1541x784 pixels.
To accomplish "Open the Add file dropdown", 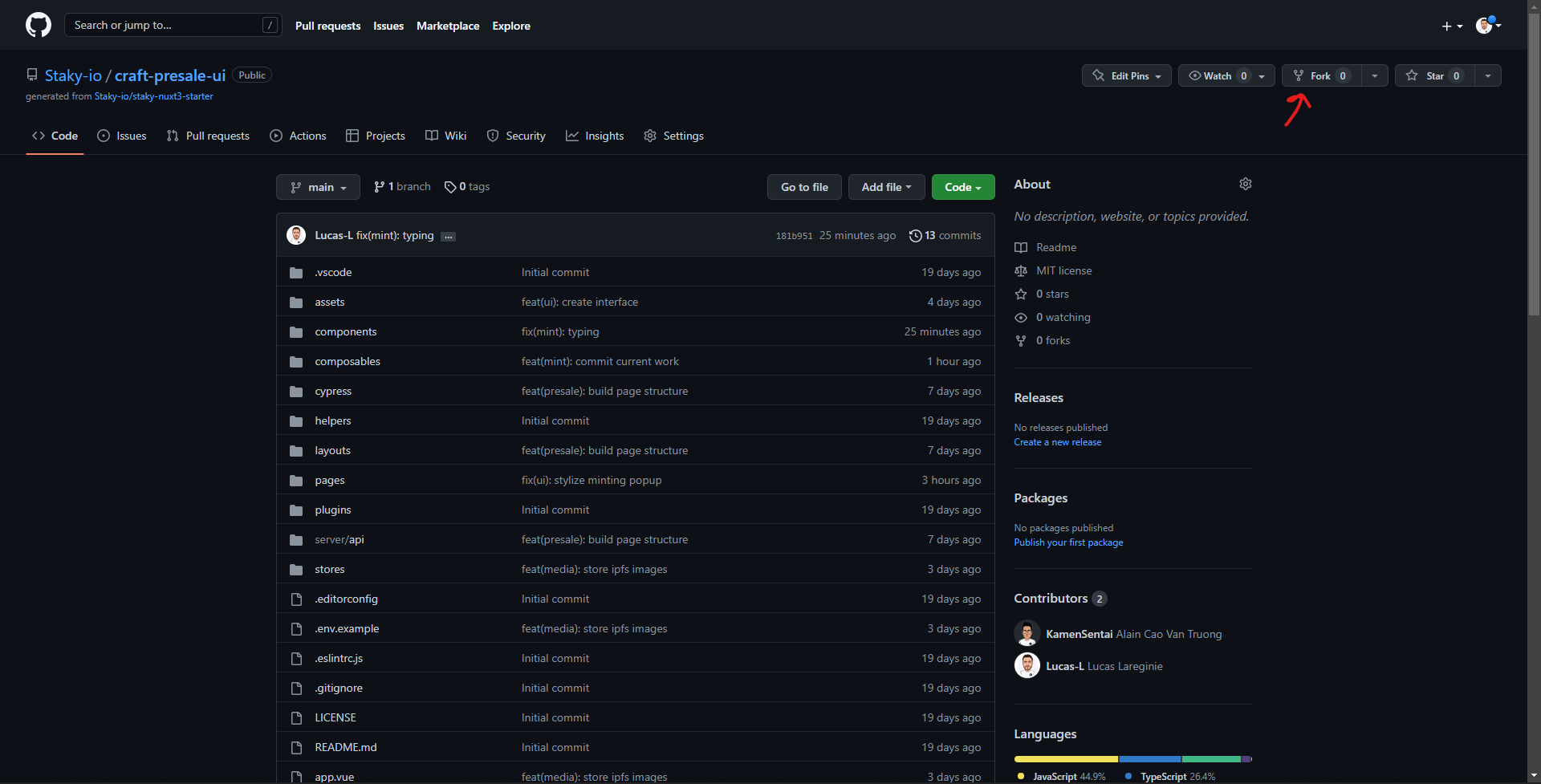I will [x=886, y=187].
